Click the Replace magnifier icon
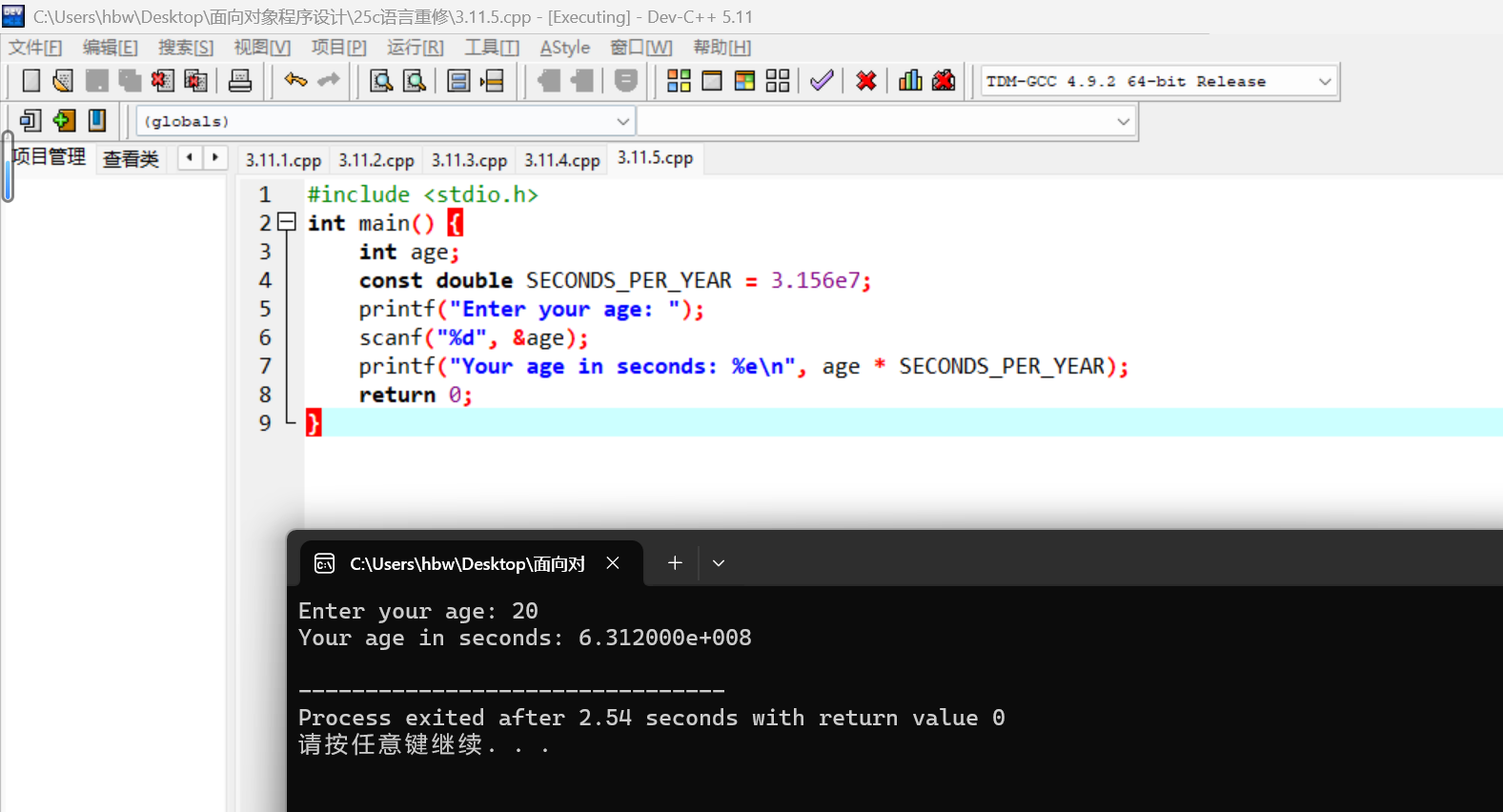 point(415,81)
